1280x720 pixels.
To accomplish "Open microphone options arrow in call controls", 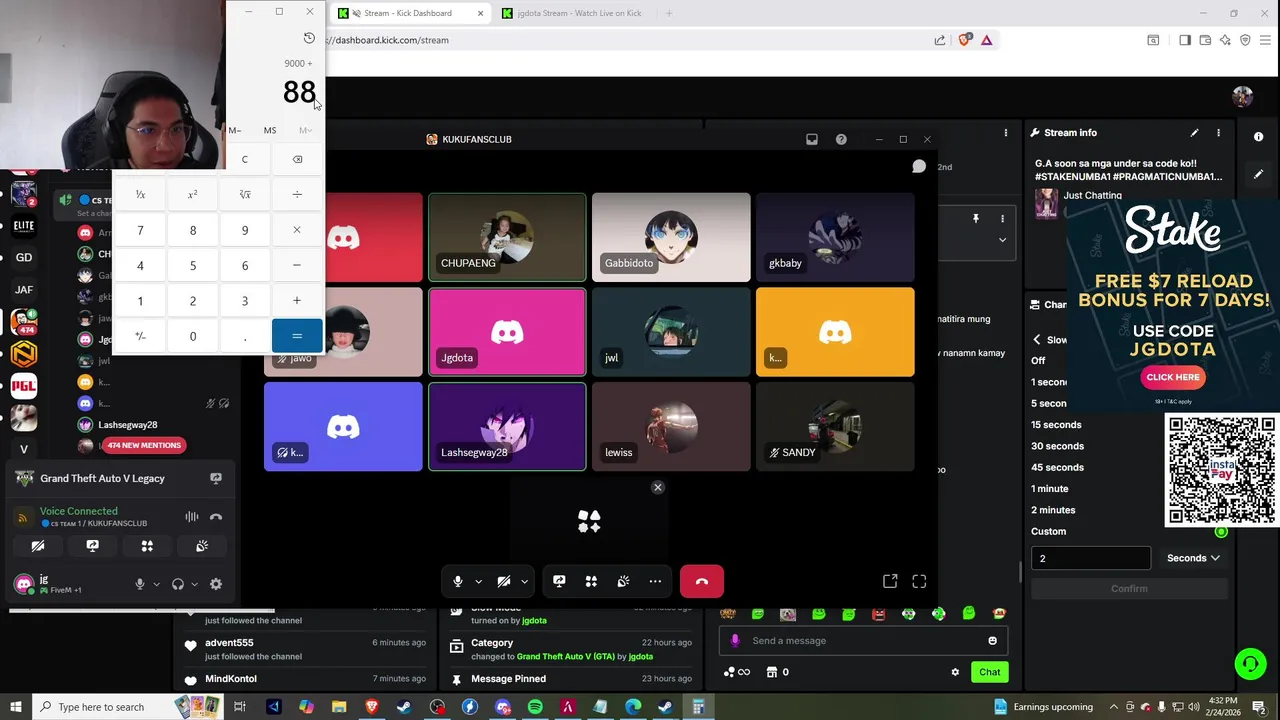I will click(x=478, y=581).
